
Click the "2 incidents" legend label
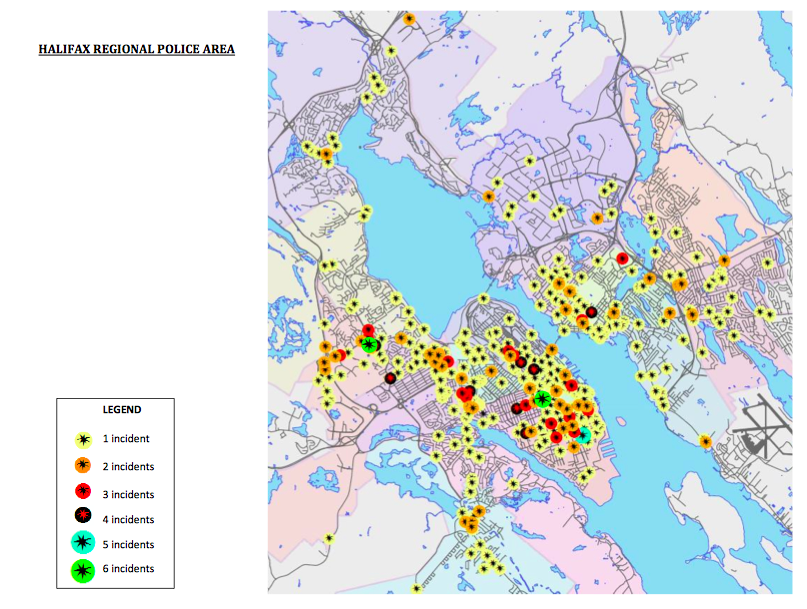click(128, 467)
